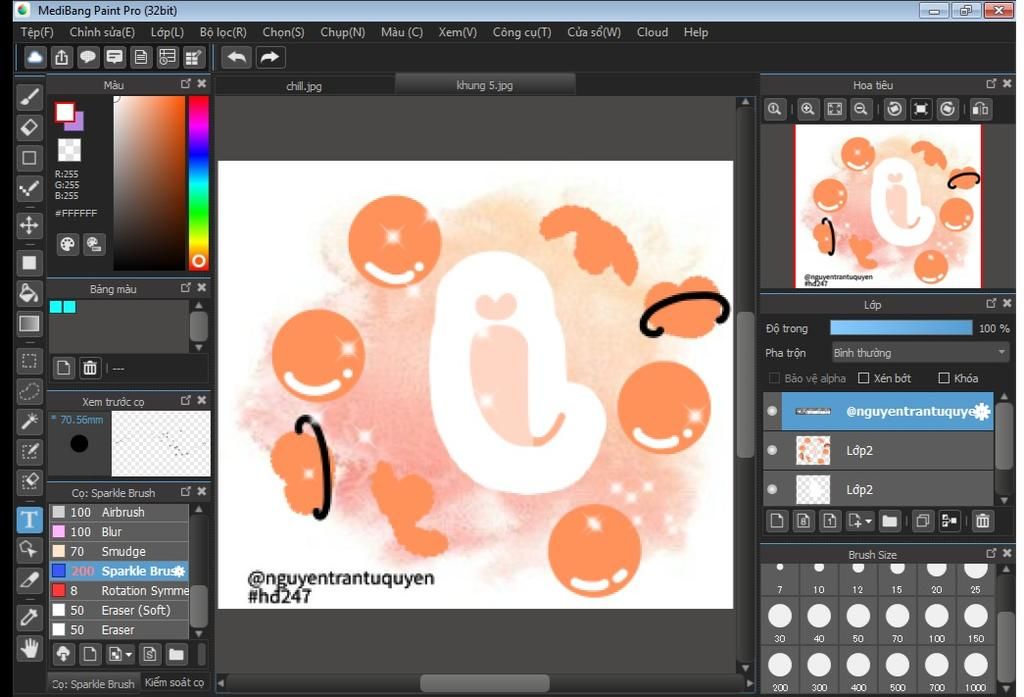Open the color palette icon in Màu panel
1024x697 pixels.
click(x=67, y=244)
